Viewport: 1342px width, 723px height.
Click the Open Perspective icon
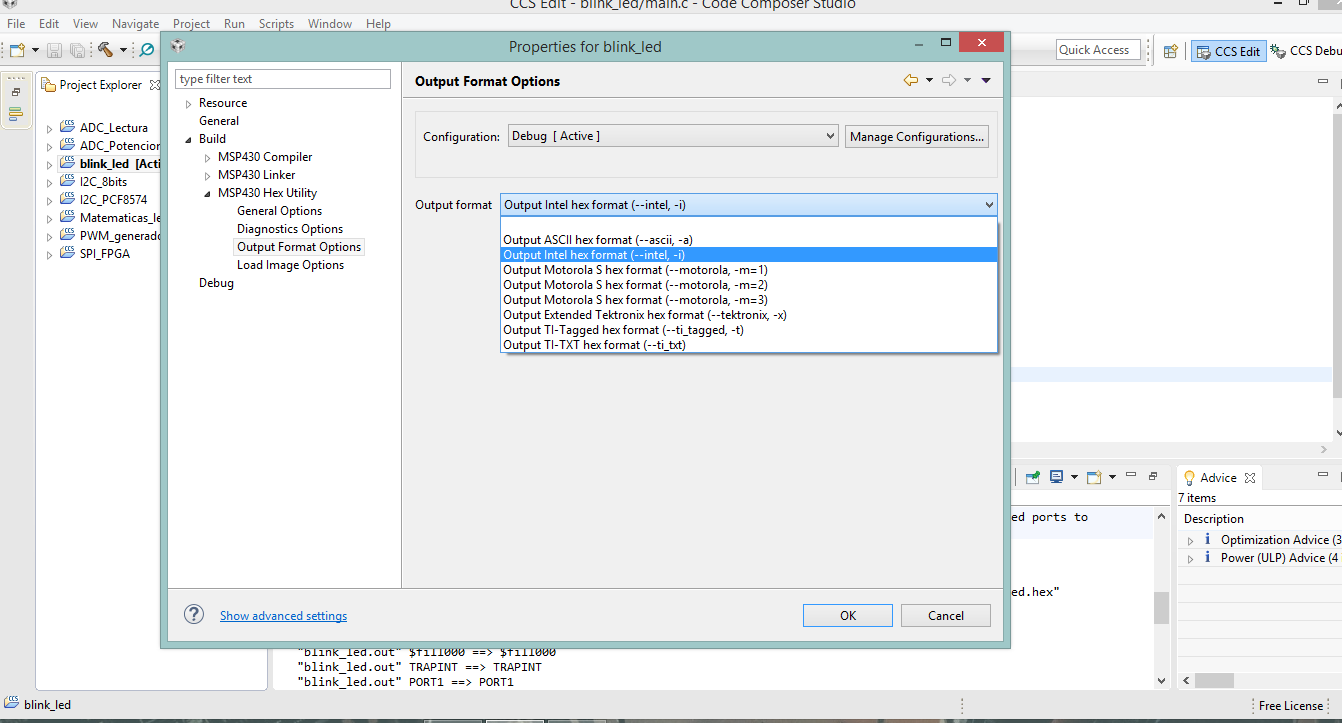1170,51
